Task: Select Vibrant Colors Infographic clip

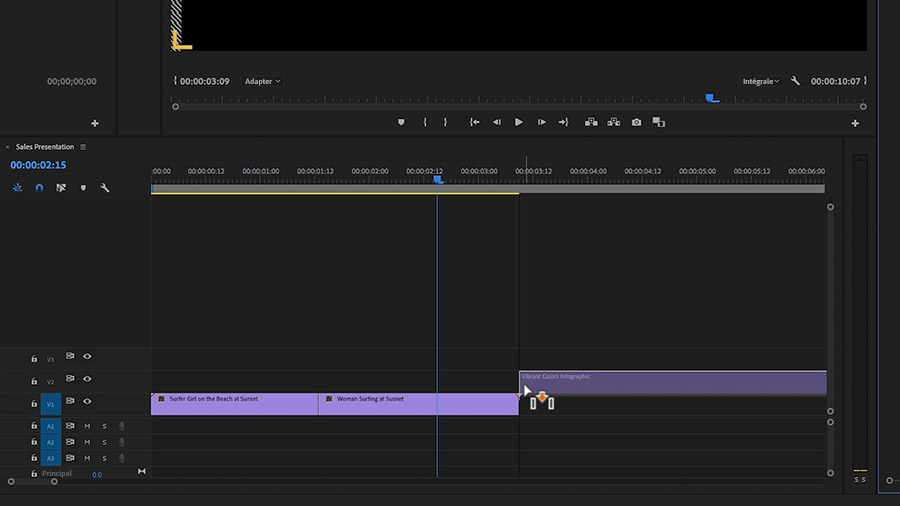Action: (673, 382)
